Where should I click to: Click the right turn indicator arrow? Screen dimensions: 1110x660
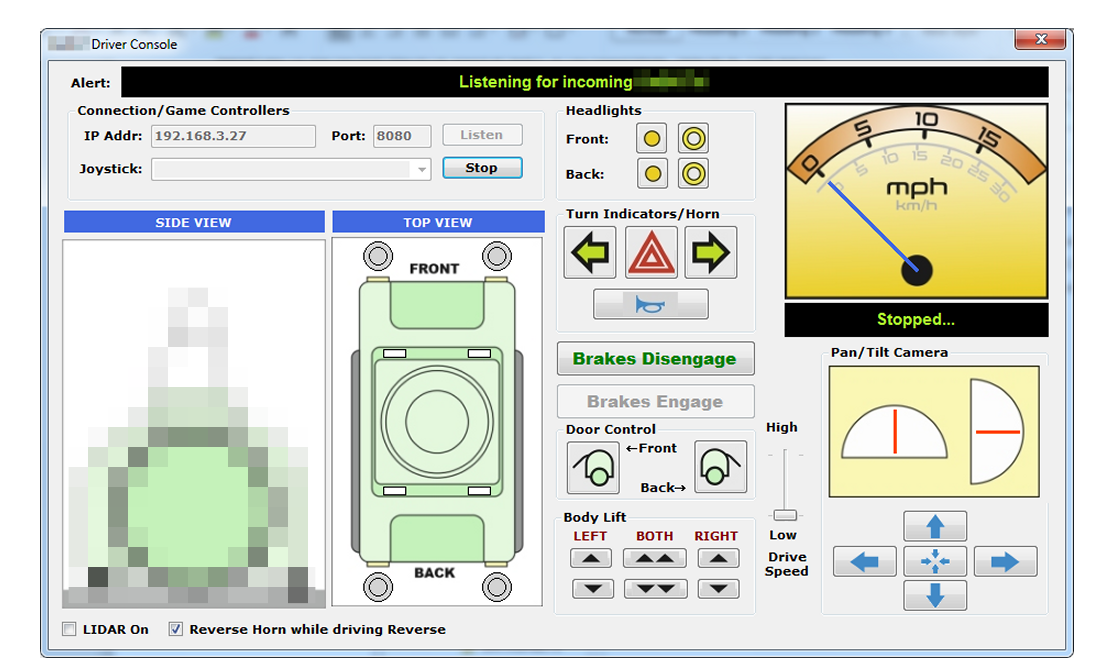[711, 252]
